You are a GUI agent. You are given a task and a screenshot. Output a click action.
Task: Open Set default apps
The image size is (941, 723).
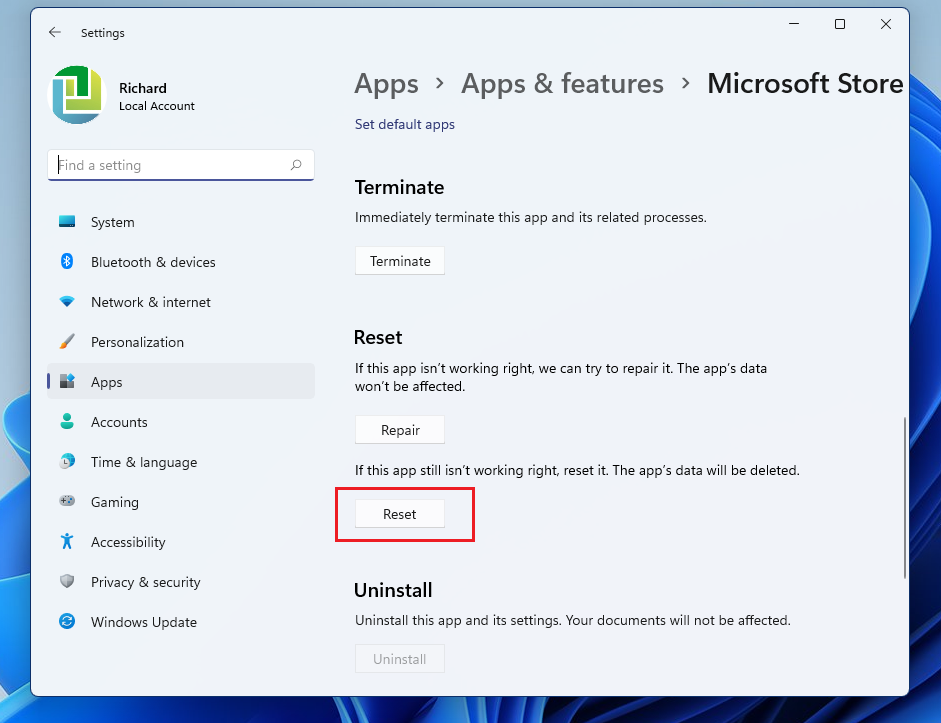pyautogui.click(x=404, y=124)
